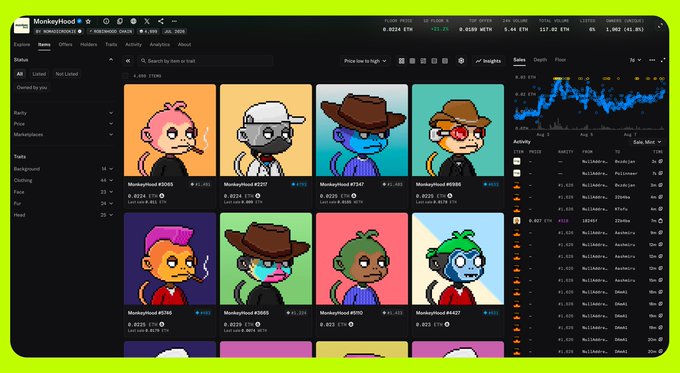Open the collection's X (Twitter) link
Viewport: 680px width, 373px height.
pos(147,21)
